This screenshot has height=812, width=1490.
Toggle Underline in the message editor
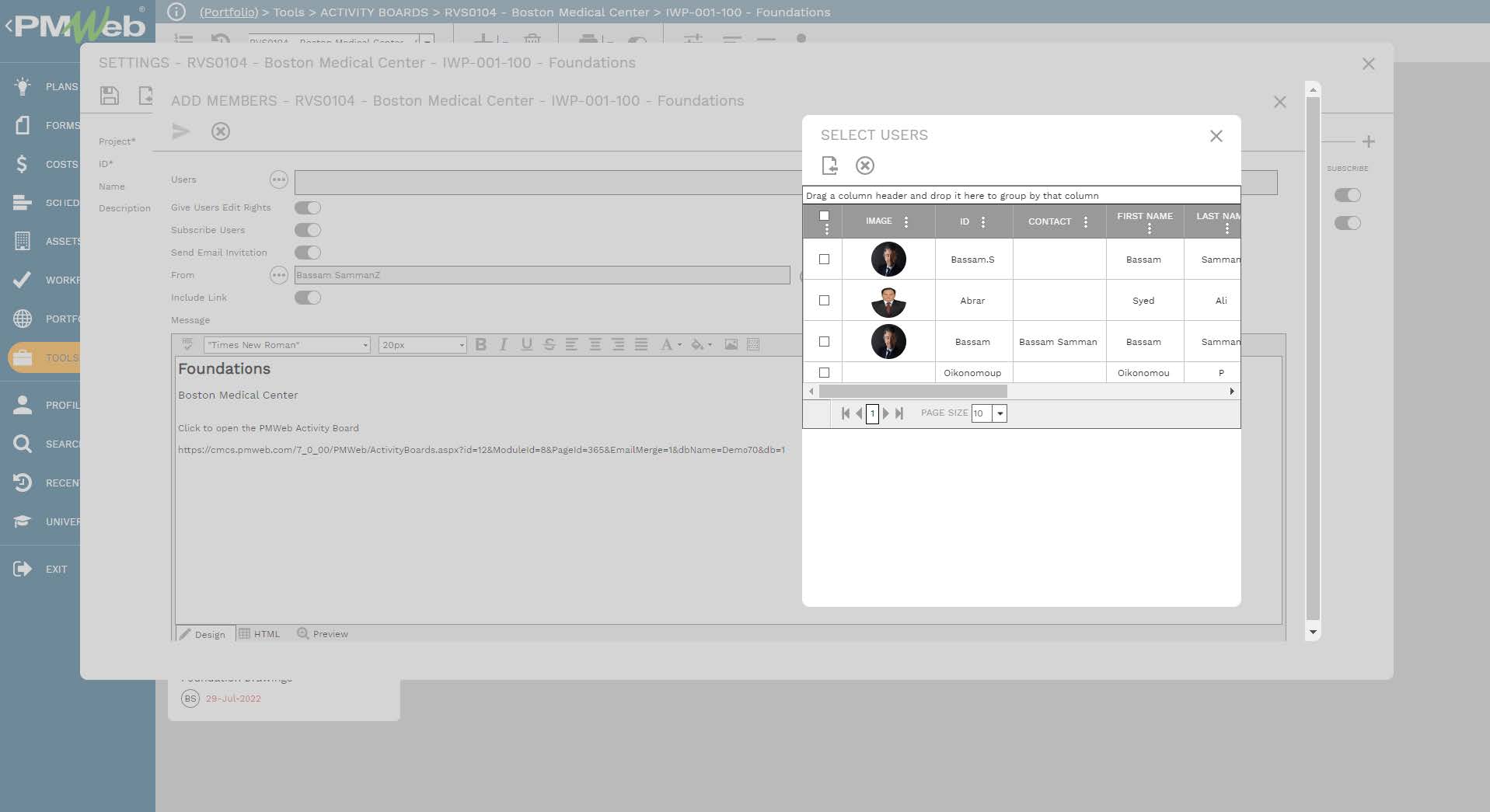click(527, 344)
